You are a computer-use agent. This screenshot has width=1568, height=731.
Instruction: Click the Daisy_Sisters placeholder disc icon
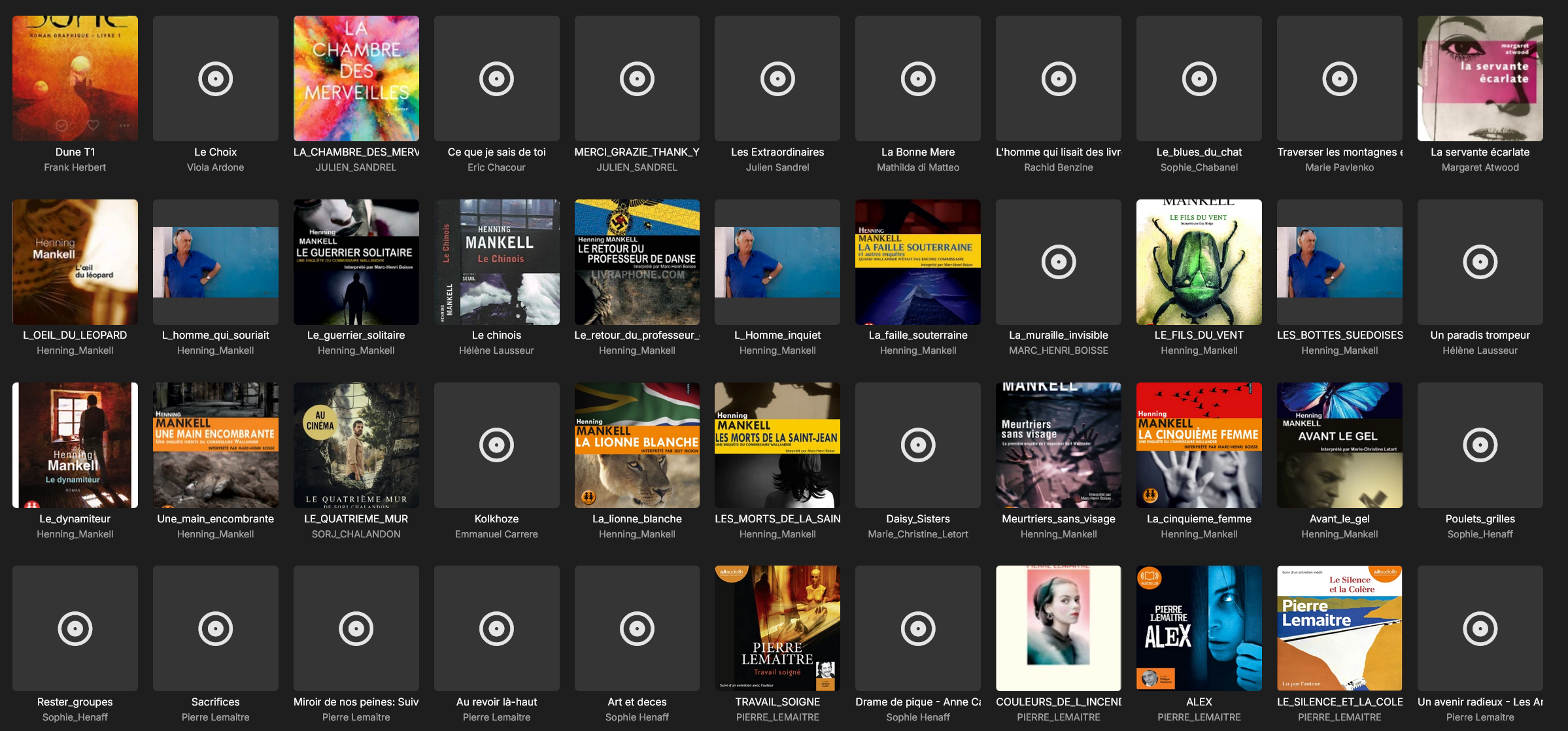917,445
